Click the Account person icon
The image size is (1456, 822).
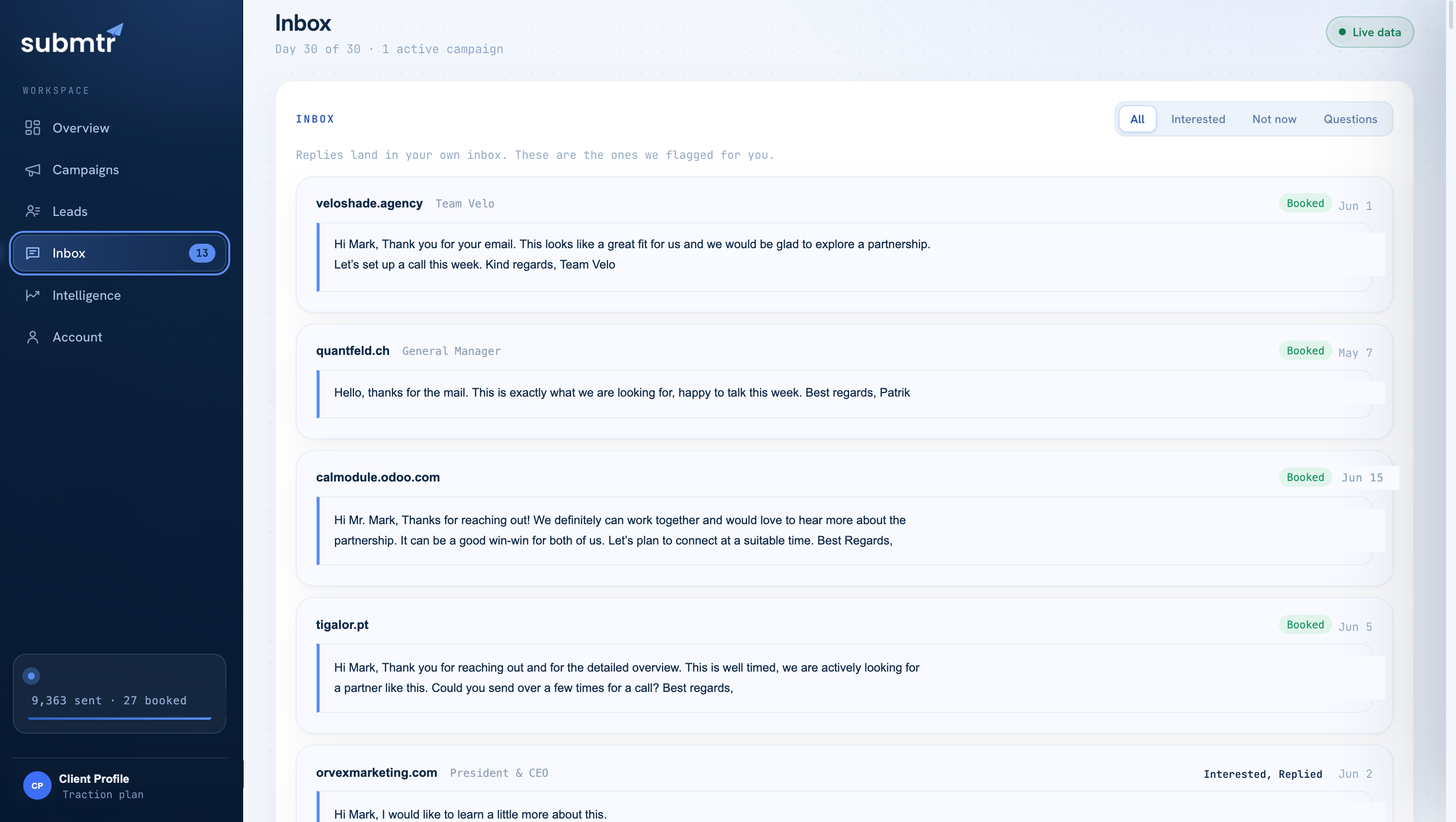pos(33,337)
